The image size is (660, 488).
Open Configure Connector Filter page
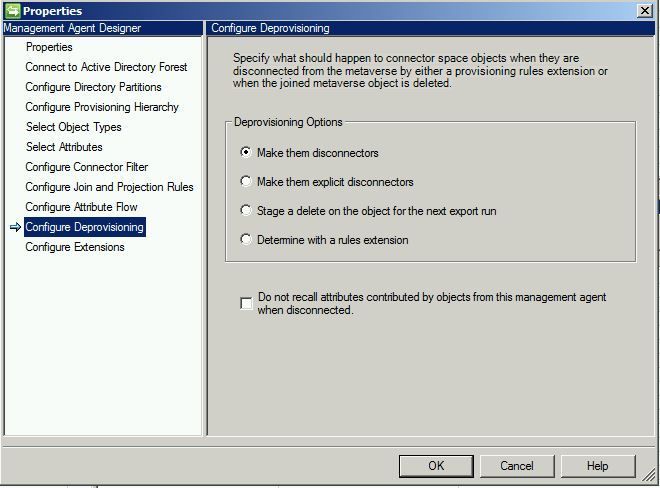click(x=86, y=167)
